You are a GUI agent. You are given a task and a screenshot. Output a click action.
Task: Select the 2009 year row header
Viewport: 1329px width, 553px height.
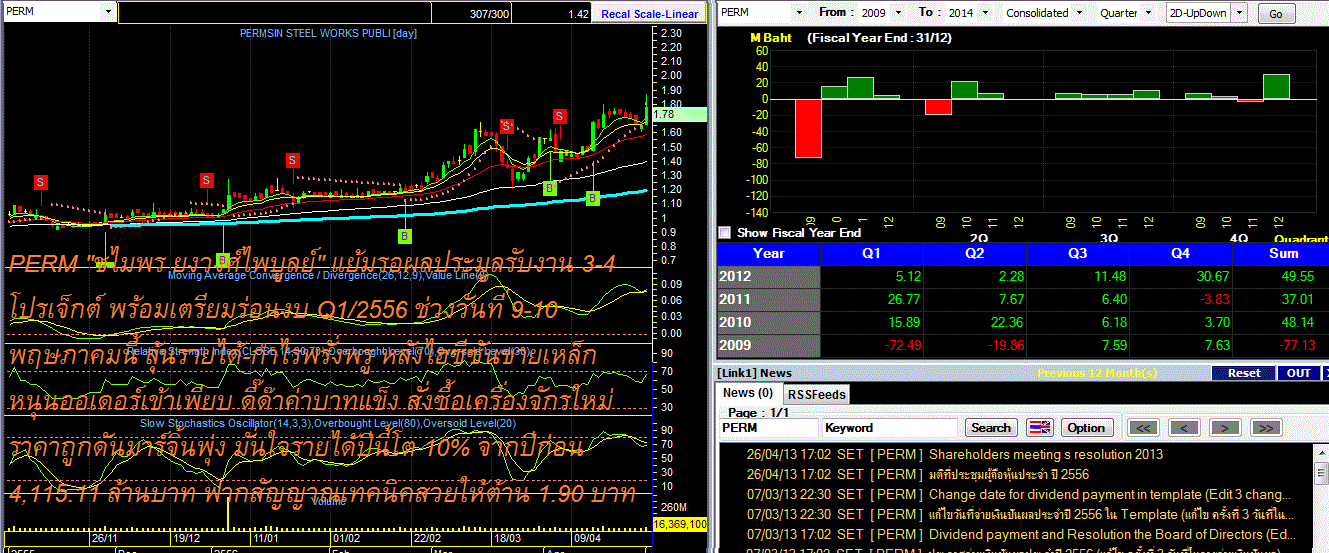coord(768,345)
